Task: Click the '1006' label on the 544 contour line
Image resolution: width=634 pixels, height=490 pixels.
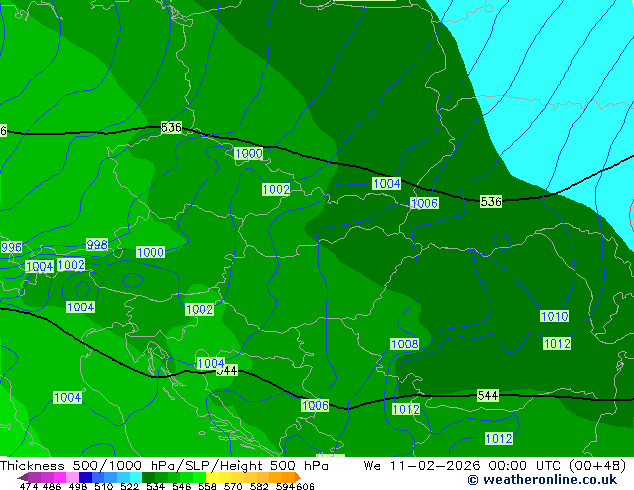Action: (x=315, y=406)
